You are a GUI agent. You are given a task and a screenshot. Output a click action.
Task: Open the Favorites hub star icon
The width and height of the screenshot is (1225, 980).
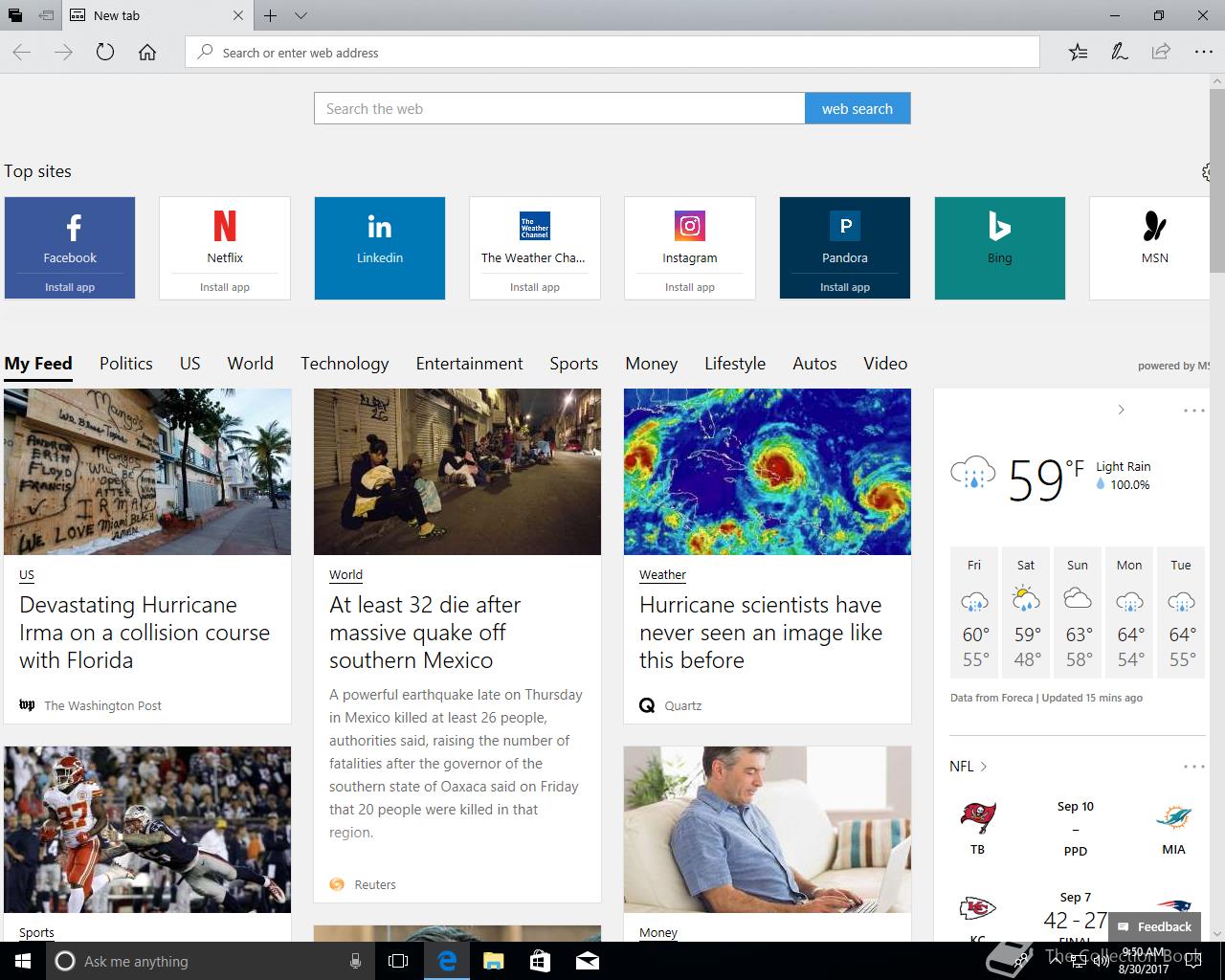click(1078, 53)
